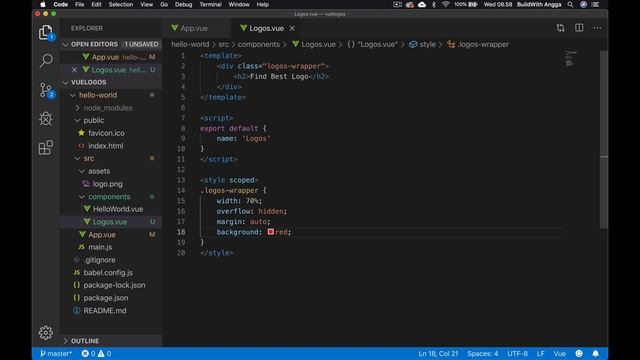Open the Debug view in activity bar
This screenshot has height=360, width=640.
[x=46, y=119]
